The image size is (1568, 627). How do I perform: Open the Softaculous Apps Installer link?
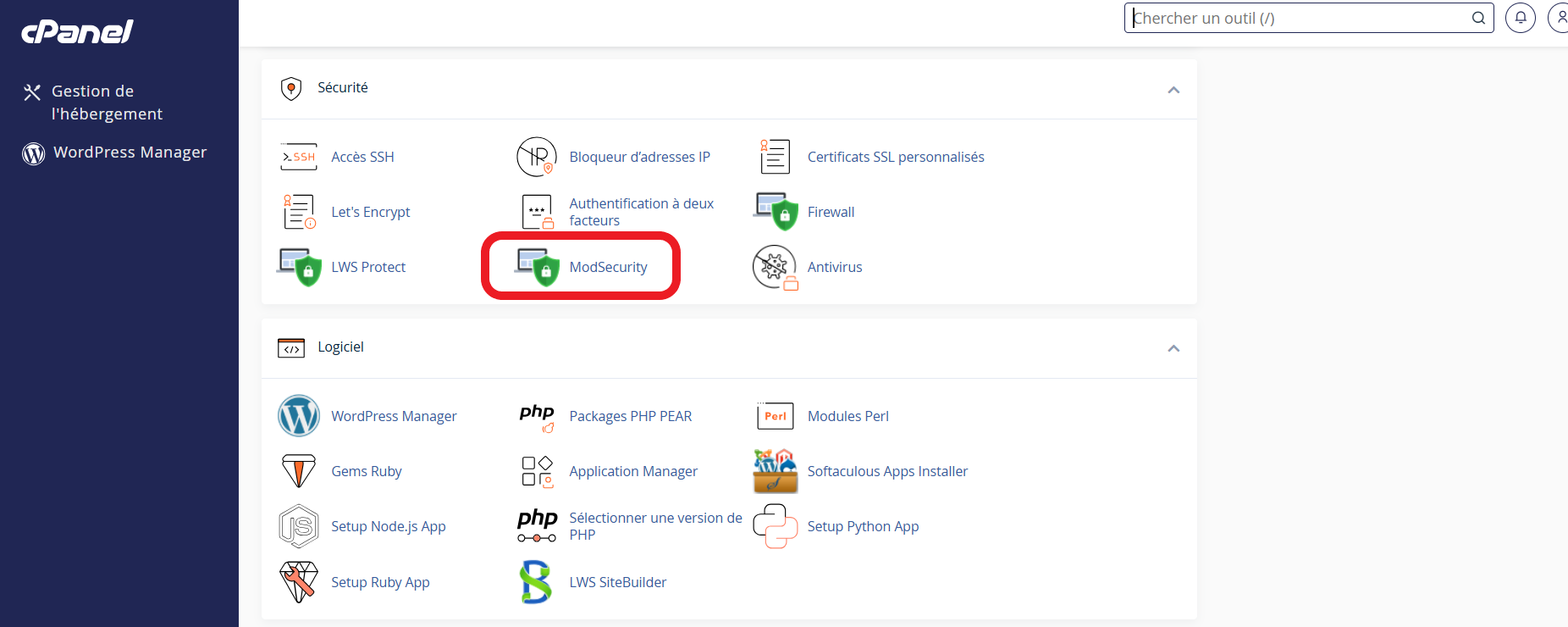coord(887,471)
